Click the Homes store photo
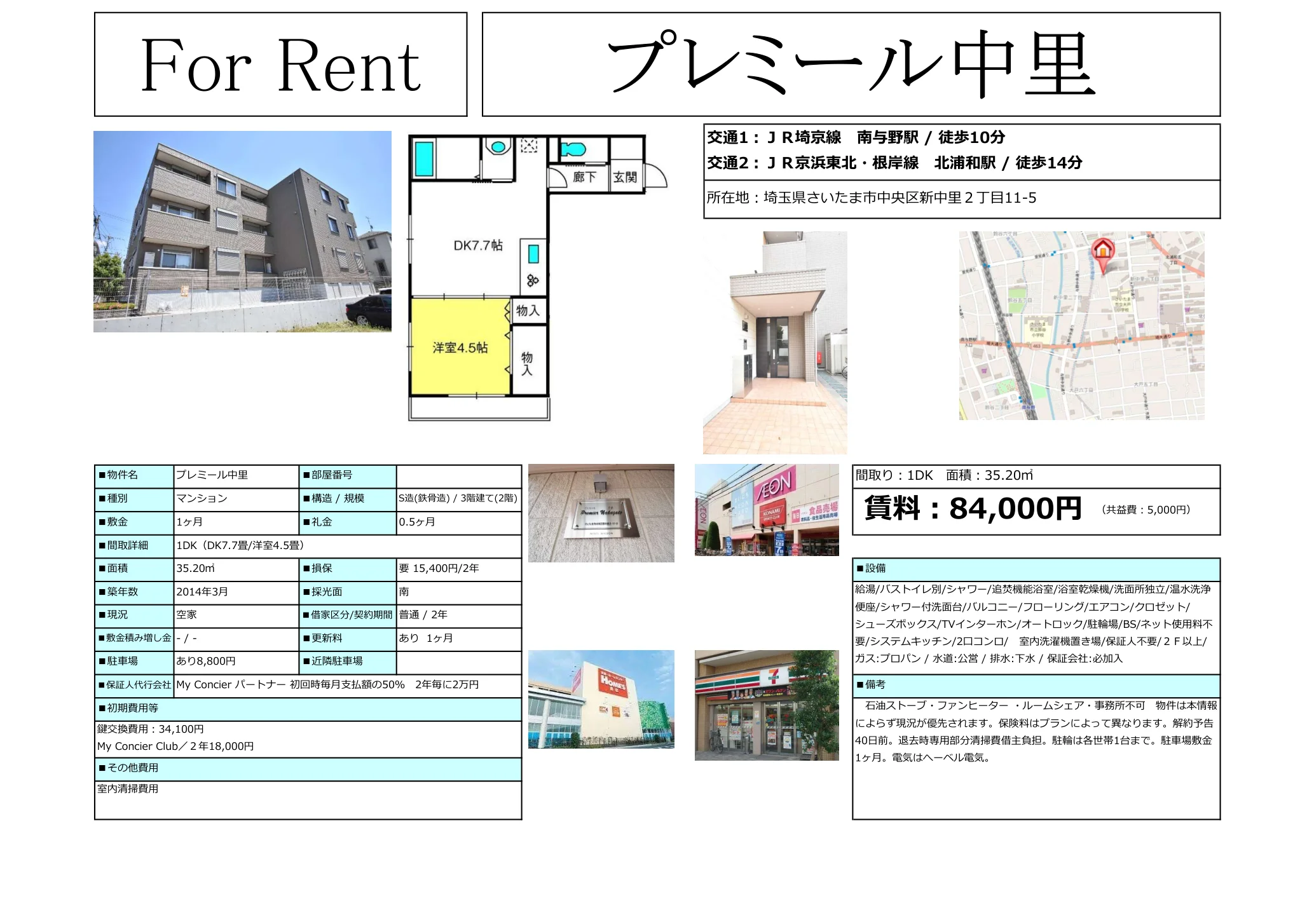 pos(601,699)
